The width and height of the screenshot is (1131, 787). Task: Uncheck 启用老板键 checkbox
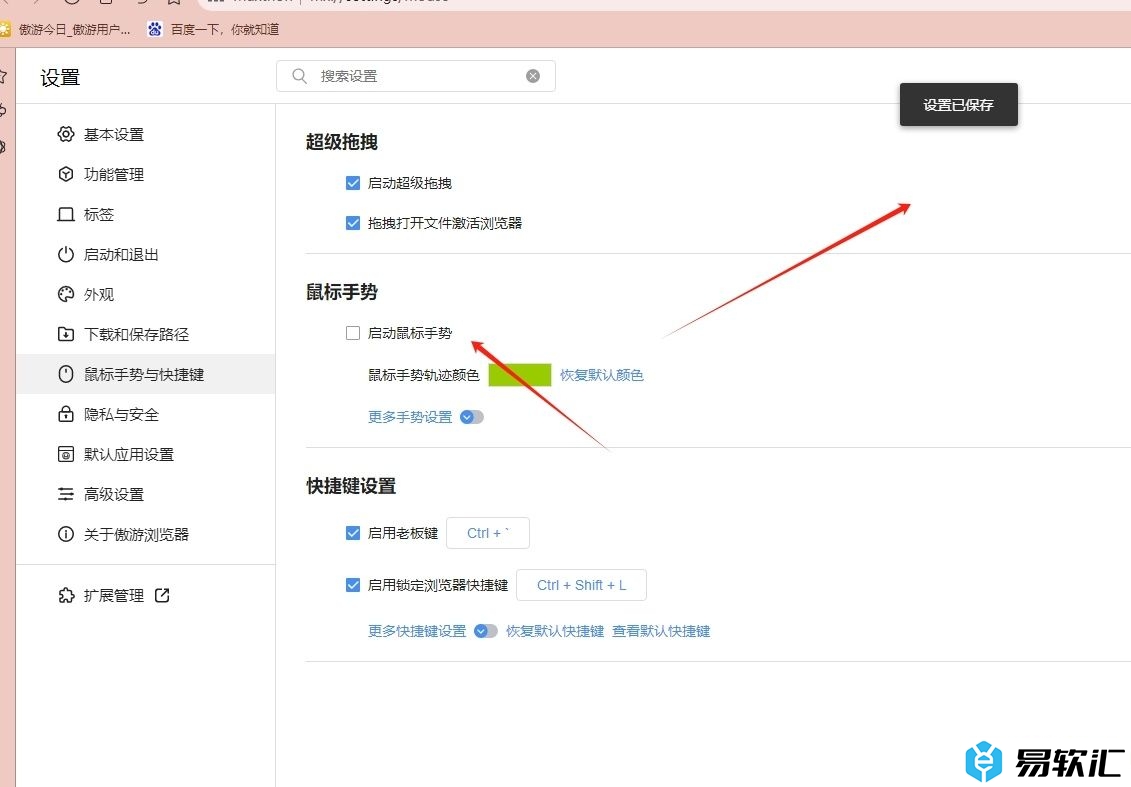pos(352,533)
